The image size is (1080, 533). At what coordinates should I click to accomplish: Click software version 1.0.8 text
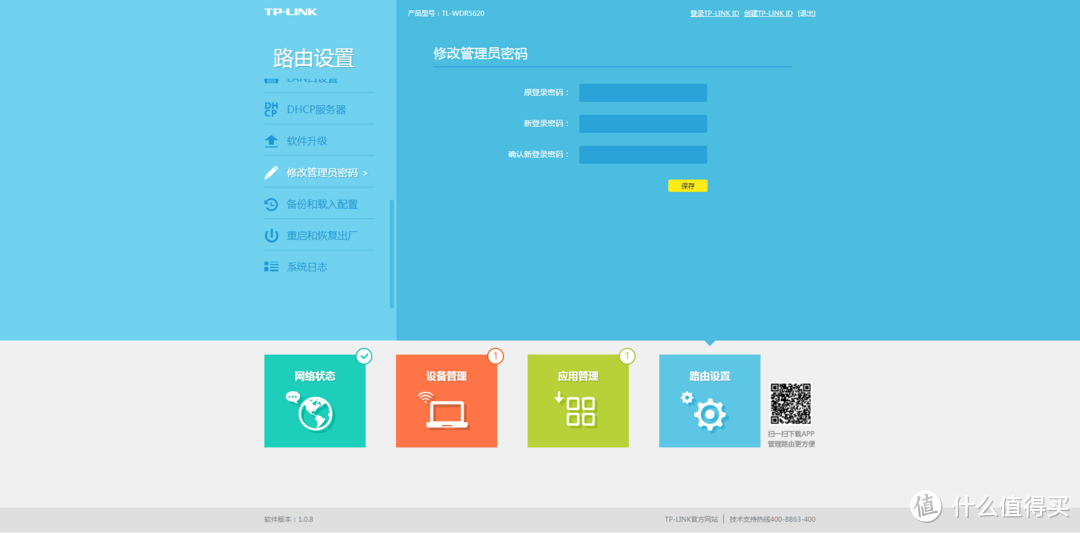pos(289,519)
